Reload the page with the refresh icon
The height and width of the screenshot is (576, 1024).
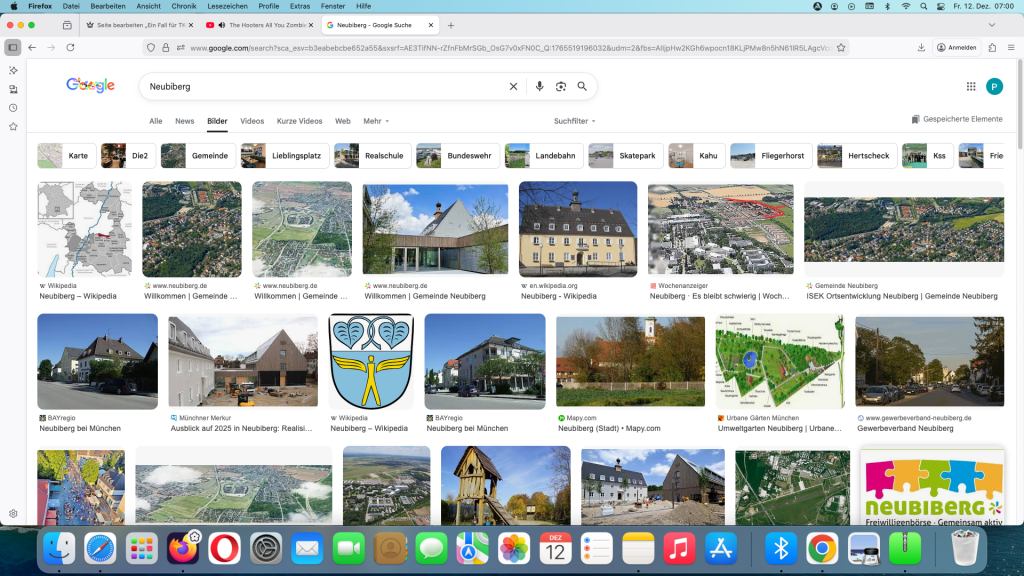tap(69, 49)
